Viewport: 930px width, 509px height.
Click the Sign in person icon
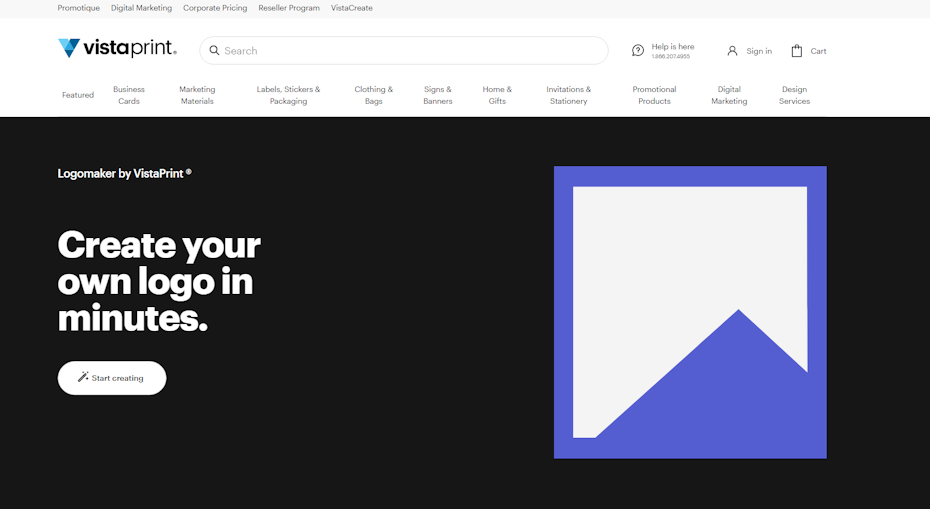click(x=732, y=51)
